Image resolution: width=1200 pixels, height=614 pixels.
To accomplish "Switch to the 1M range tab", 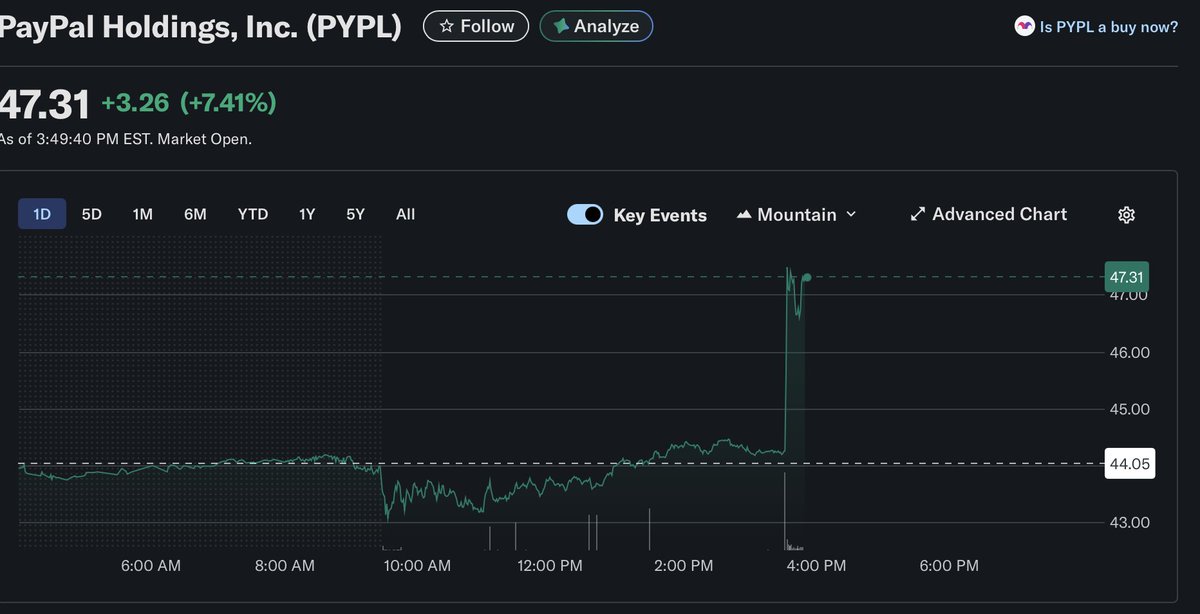I will 143,214.
